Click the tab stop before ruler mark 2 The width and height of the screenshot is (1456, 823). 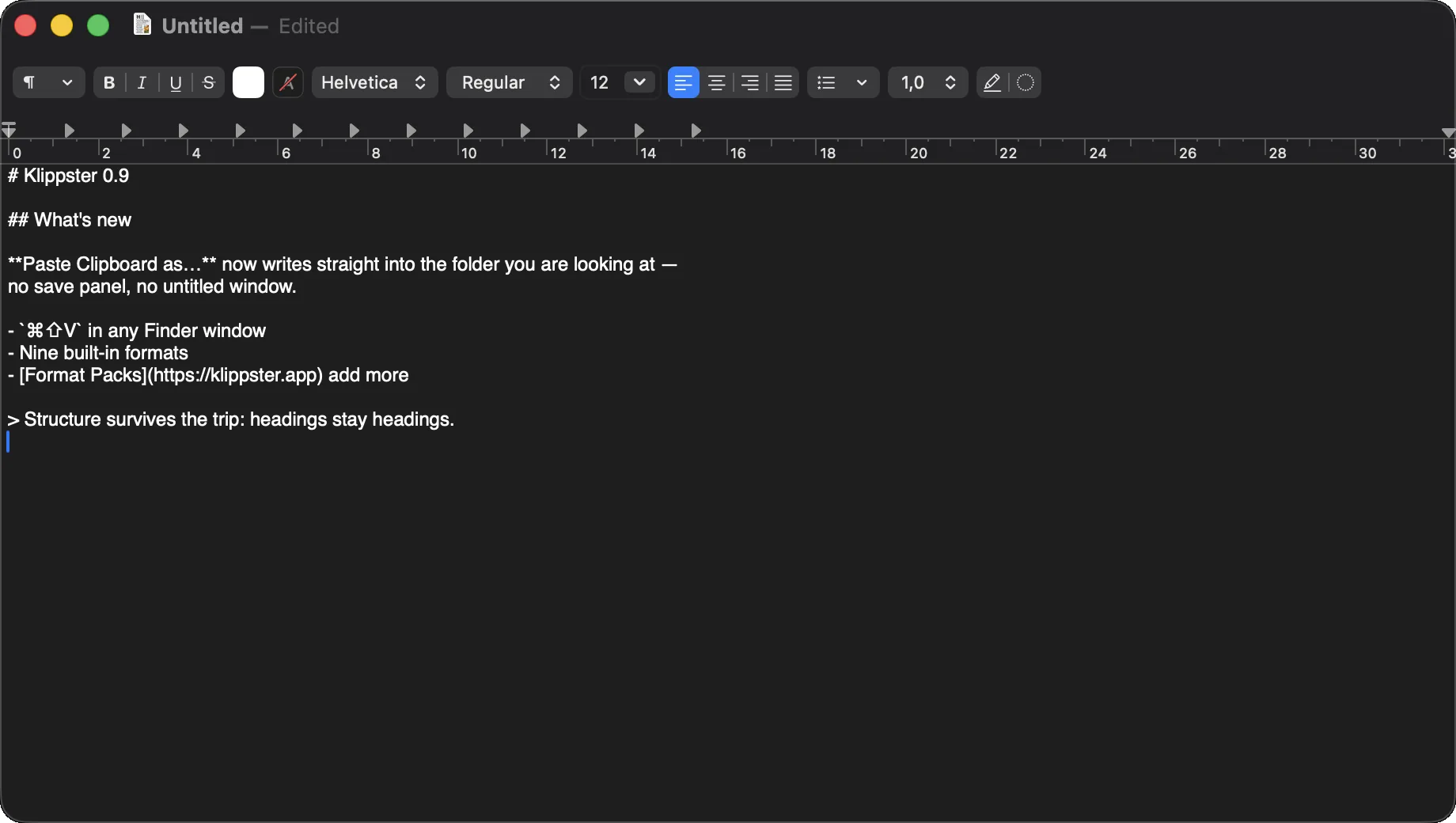click(x=70, y=131)
